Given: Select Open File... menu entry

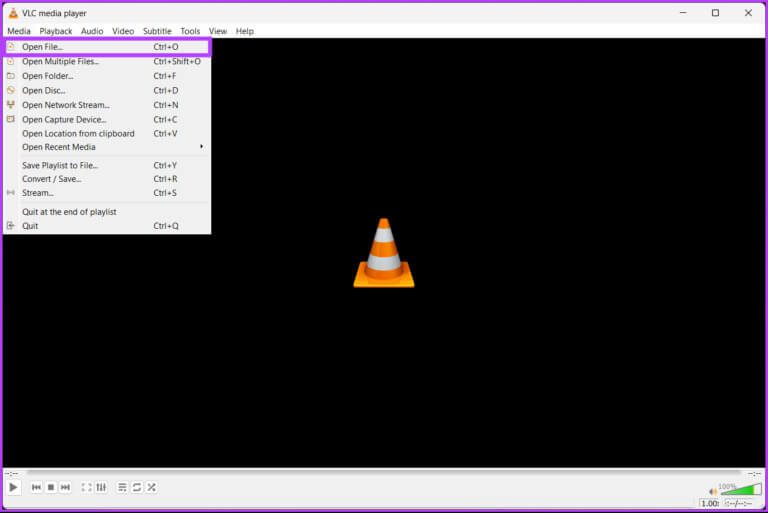Looking at the screenshot, I should tap(42, 47).
